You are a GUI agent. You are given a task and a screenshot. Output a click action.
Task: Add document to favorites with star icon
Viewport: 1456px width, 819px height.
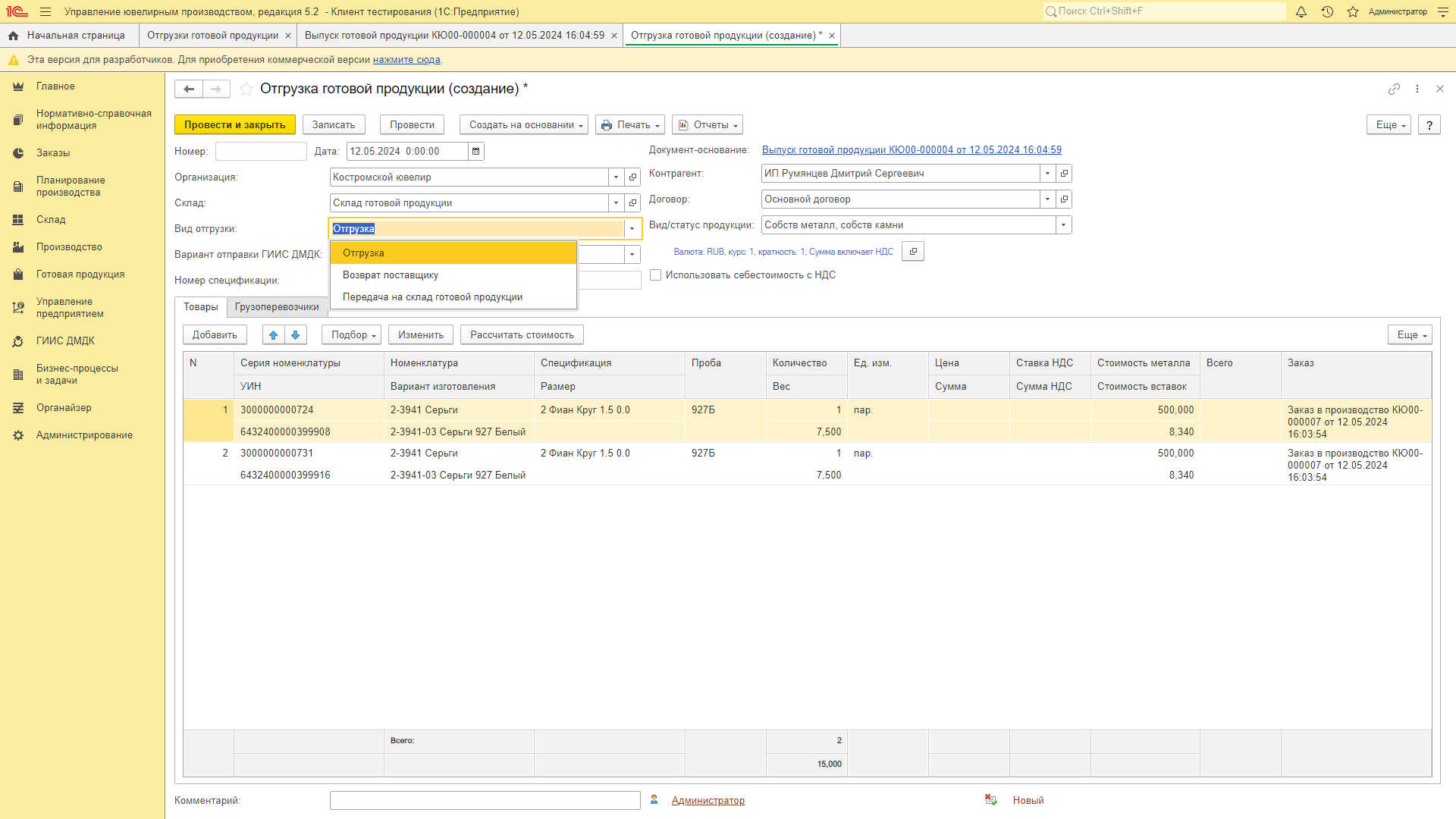coord(246,89)
